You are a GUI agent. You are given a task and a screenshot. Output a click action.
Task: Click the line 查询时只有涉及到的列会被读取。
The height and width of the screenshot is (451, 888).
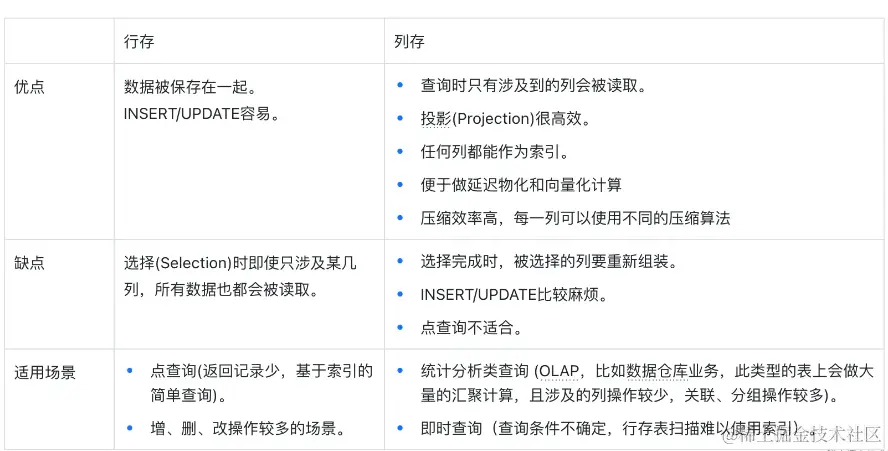tap(533, 86)
